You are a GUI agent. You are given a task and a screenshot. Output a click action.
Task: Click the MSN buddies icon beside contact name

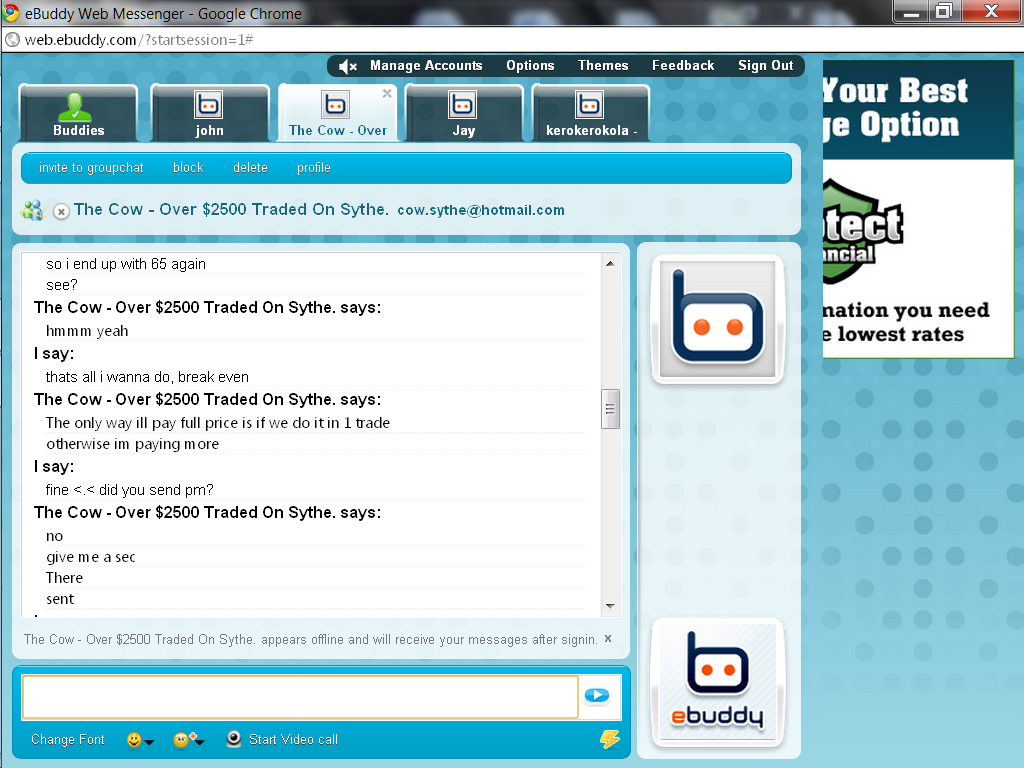coord(32,210)
